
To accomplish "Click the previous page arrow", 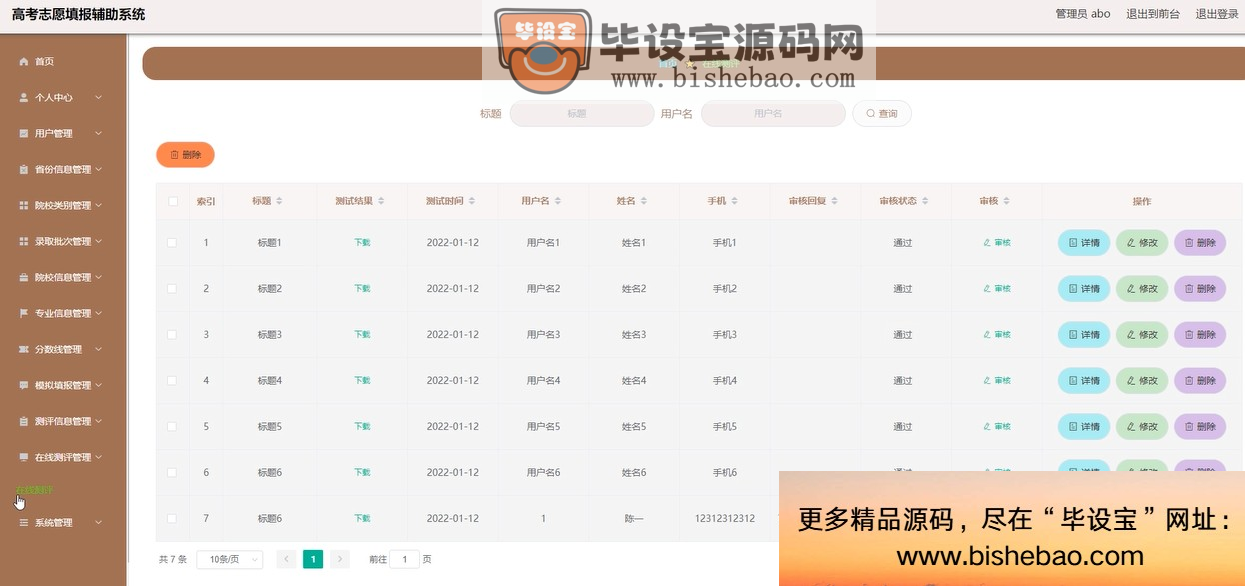I will click(x=286, y=560).
